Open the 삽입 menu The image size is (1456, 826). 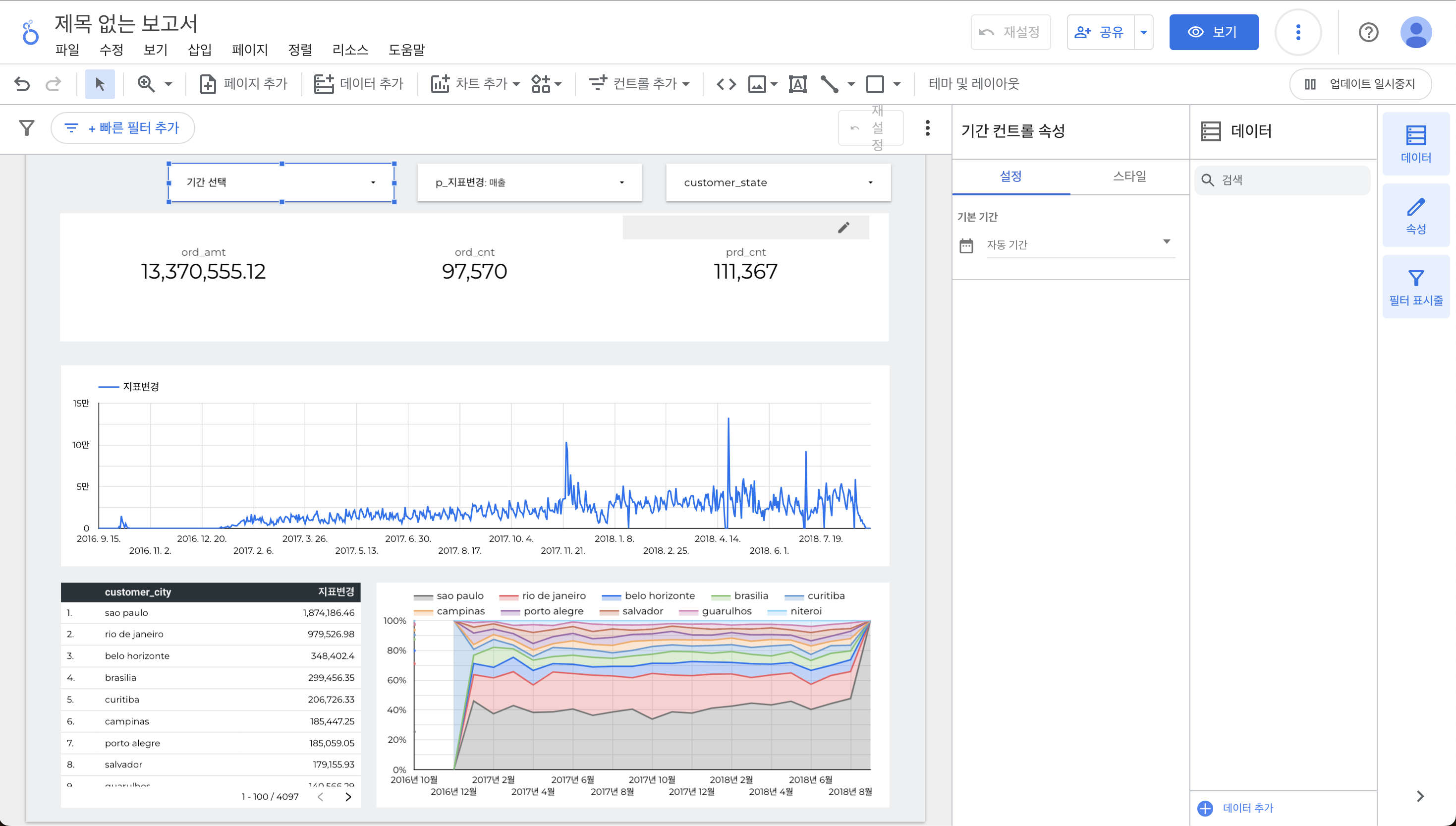tap(200, 50)
